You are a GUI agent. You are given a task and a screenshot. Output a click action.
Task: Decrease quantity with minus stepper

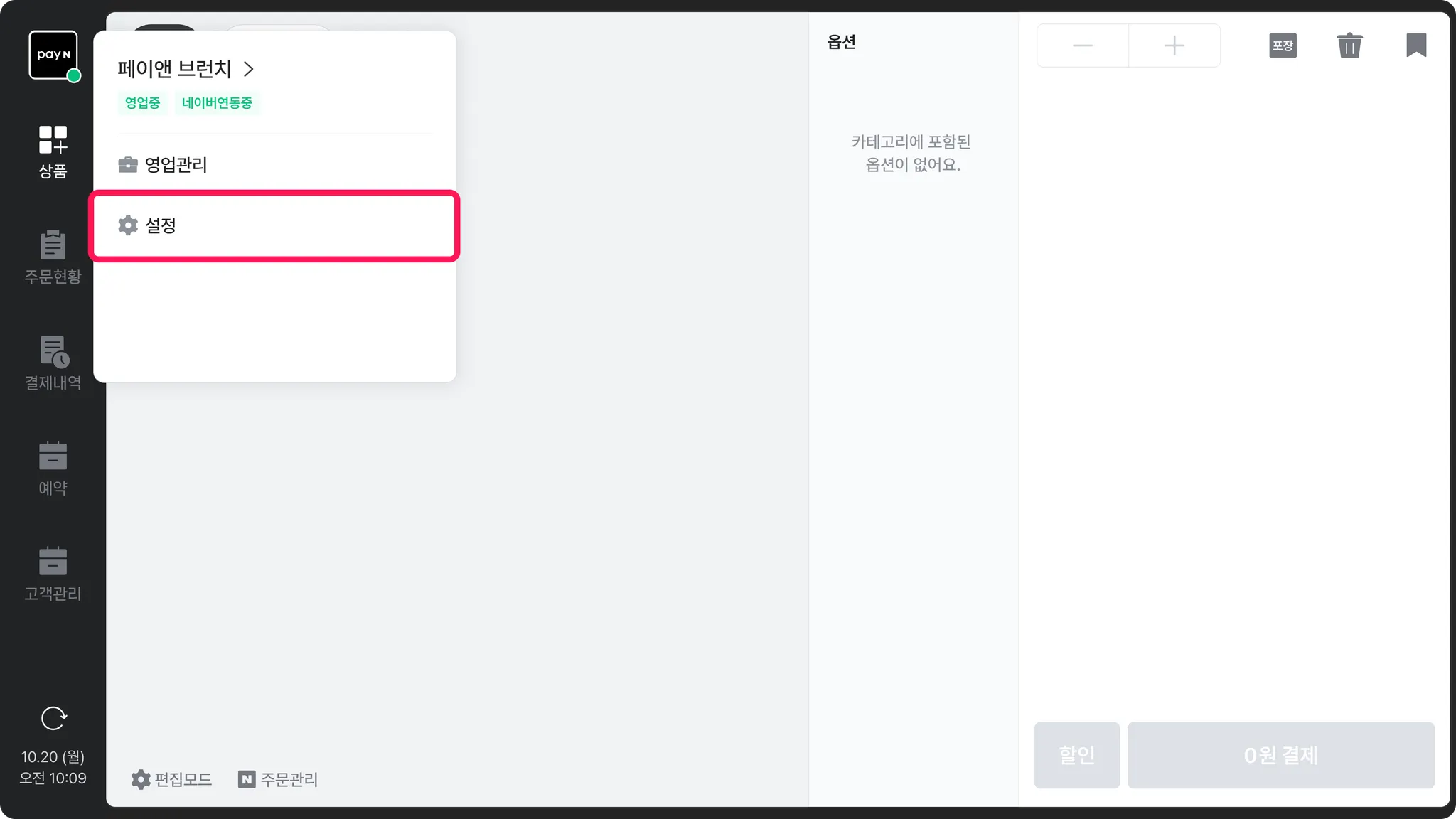[x=1083, y=45]
